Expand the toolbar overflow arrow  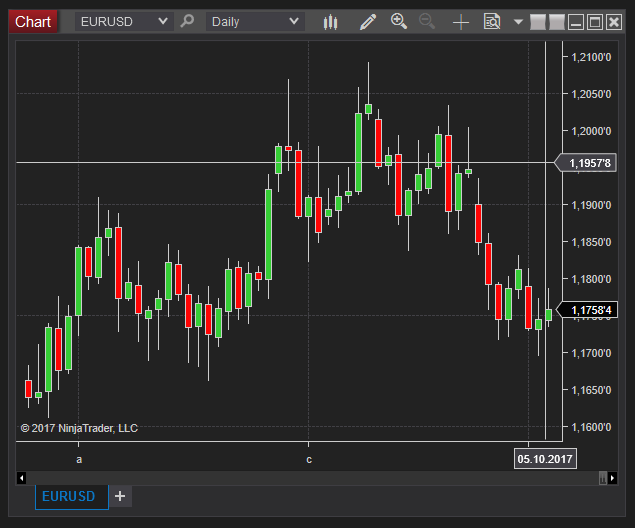coord(518,21)
